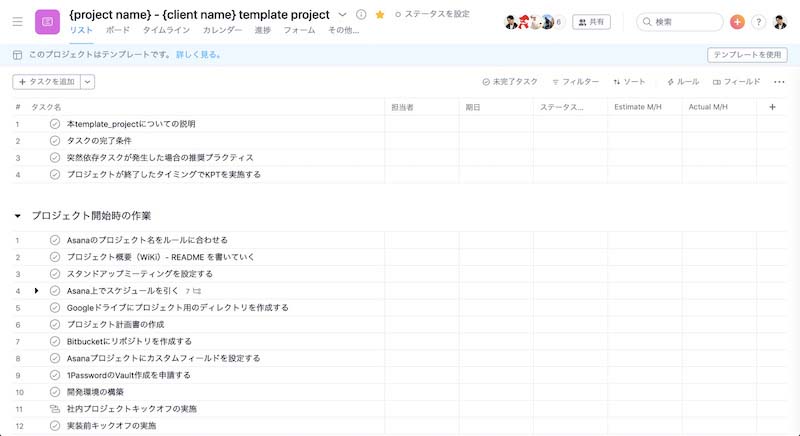
Task: Open the help question mark icon
Action: pyautogui.click(x=759, y=22)
